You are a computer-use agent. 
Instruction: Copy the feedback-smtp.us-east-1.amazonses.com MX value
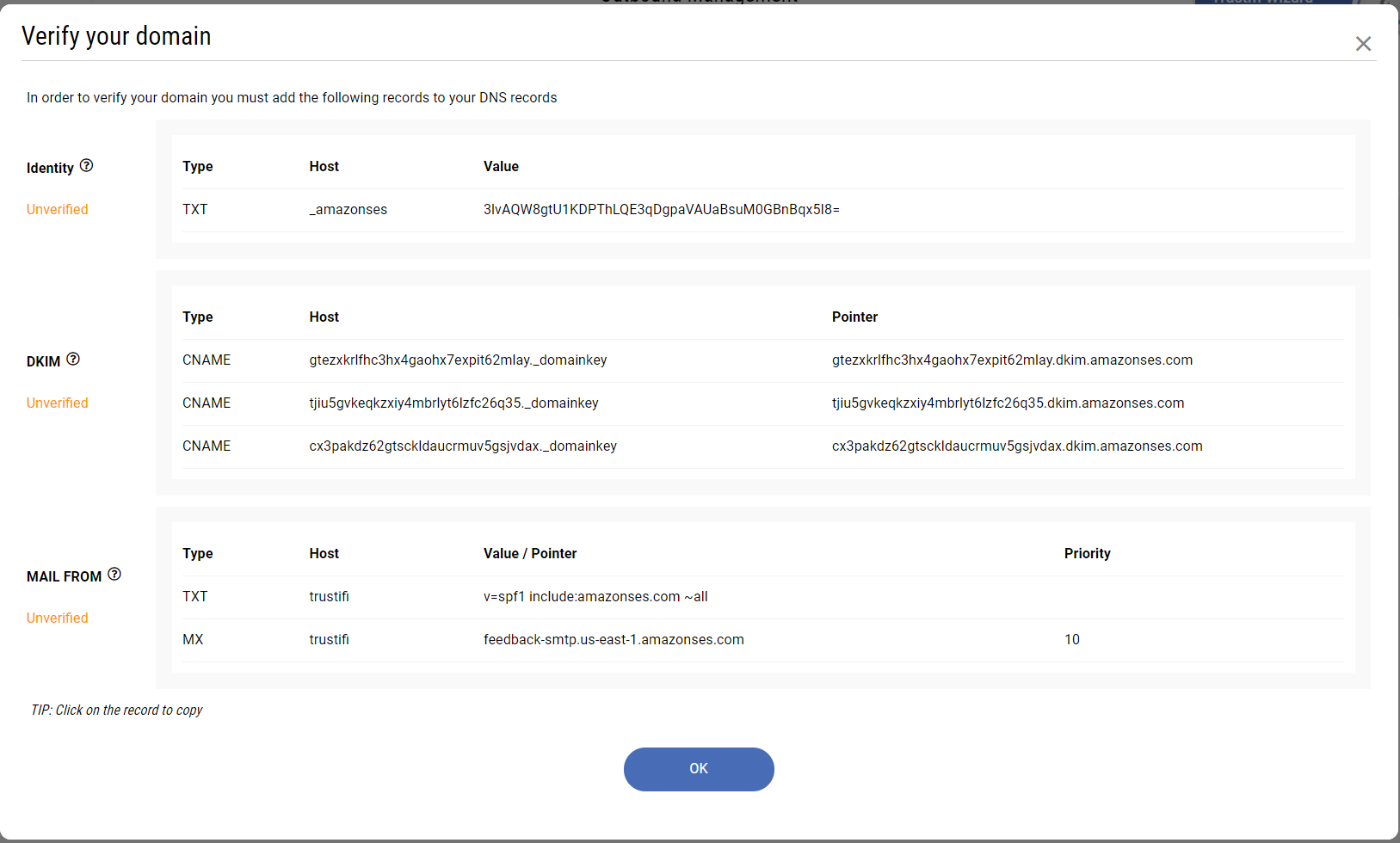pyautogui.click(x=614, y=639)
